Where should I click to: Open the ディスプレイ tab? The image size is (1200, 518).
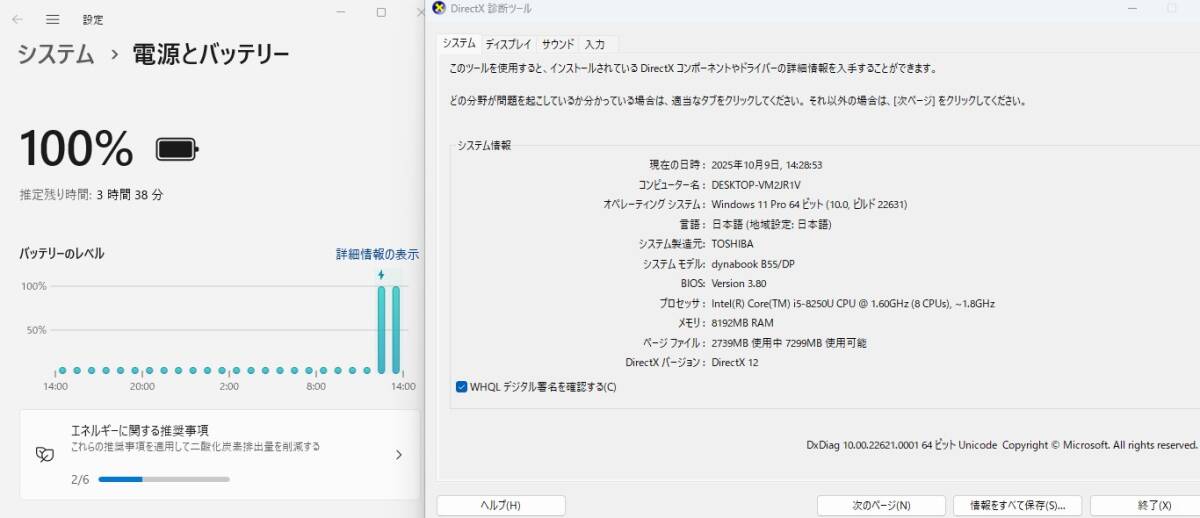click(x=508, y=44)
